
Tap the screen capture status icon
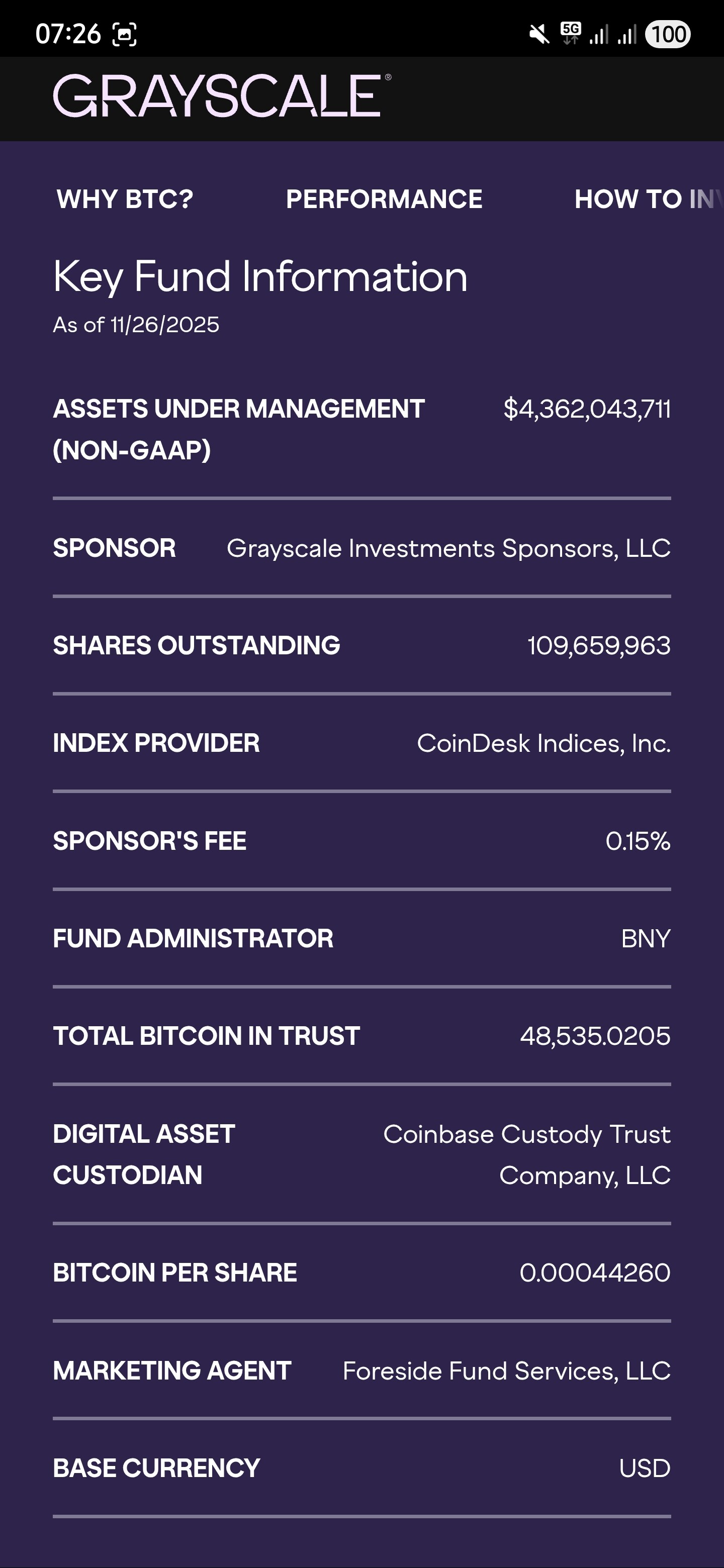click(x=124, y=35)
